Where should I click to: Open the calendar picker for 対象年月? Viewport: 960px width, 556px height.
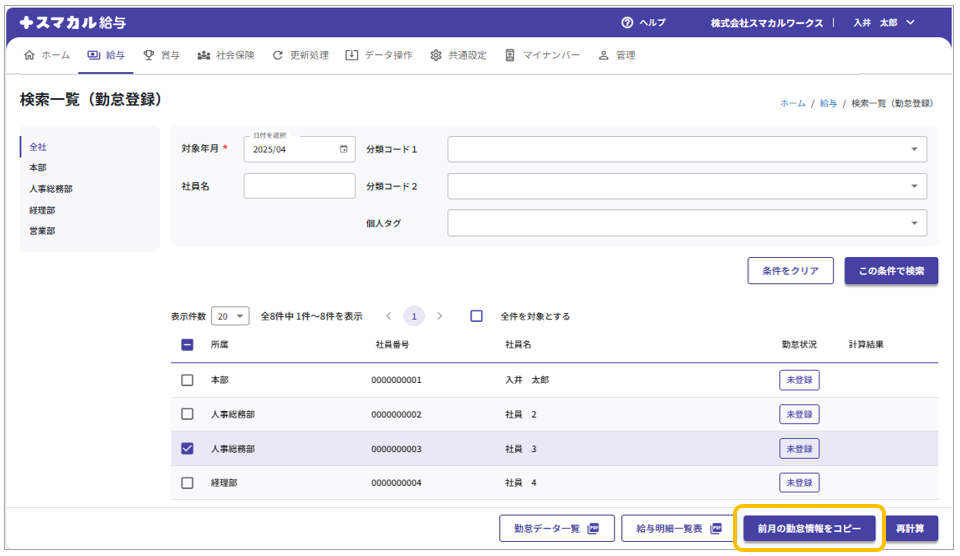[x=344, y=149]
